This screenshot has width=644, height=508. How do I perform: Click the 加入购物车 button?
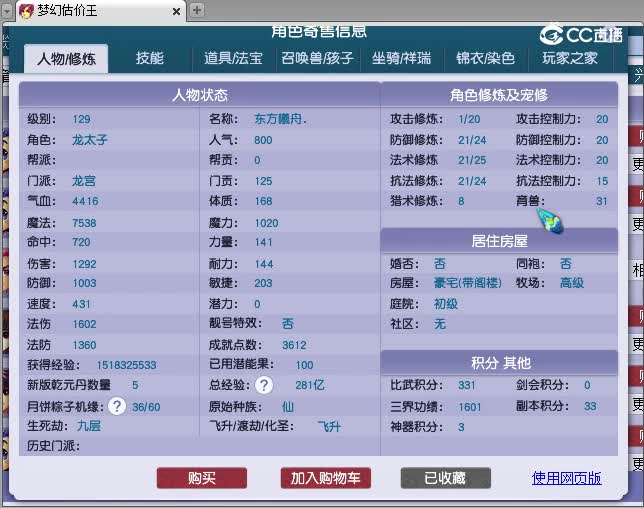tap(326, 478)
